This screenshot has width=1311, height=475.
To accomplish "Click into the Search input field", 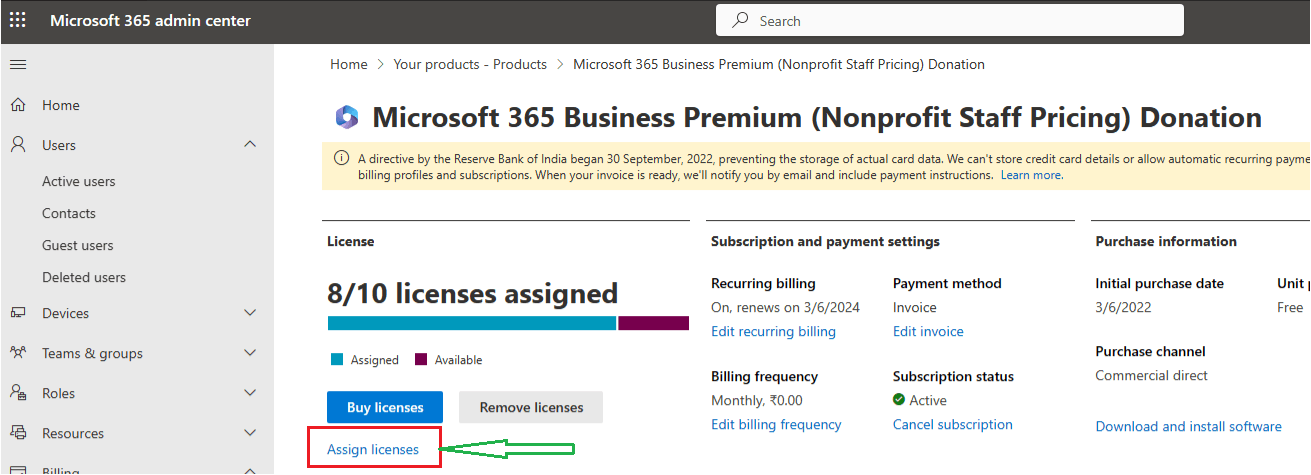I will point(950,20).
